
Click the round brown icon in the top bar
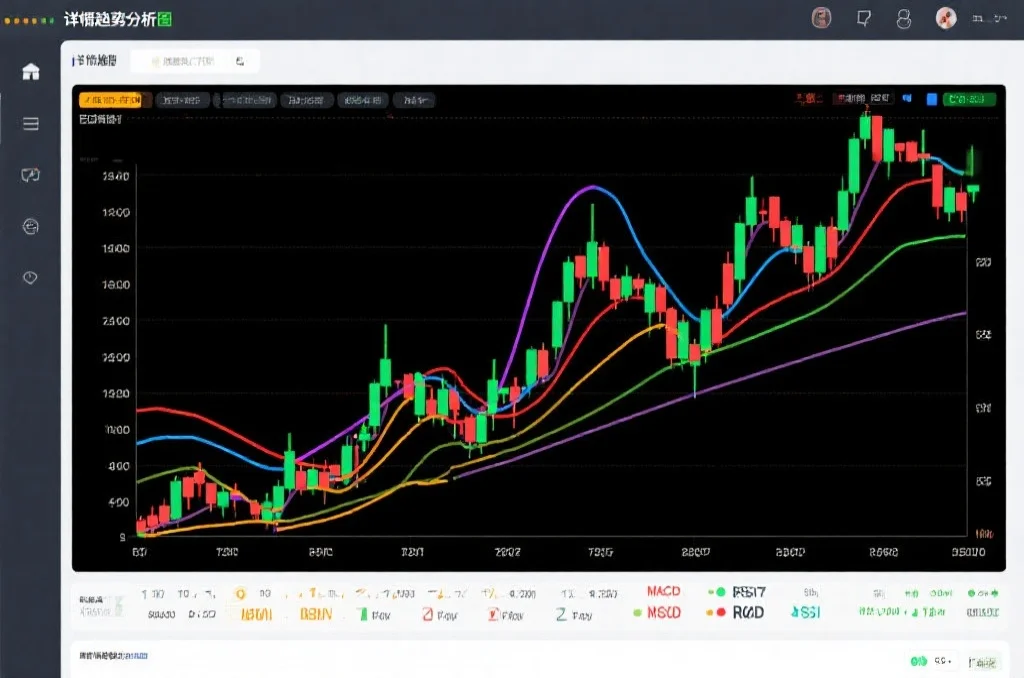(x=821, y=18)
